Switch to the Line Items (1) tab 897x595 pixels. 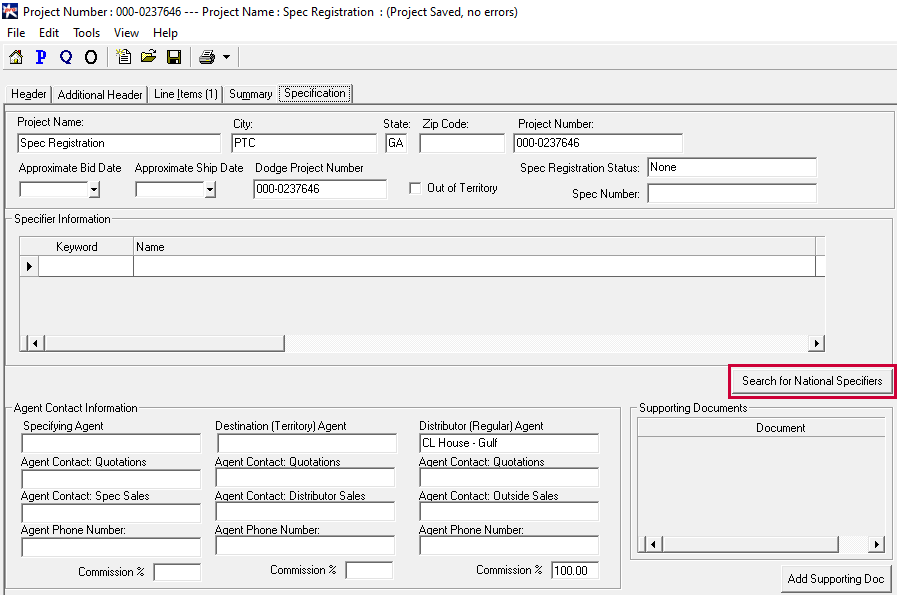[185, 94]
